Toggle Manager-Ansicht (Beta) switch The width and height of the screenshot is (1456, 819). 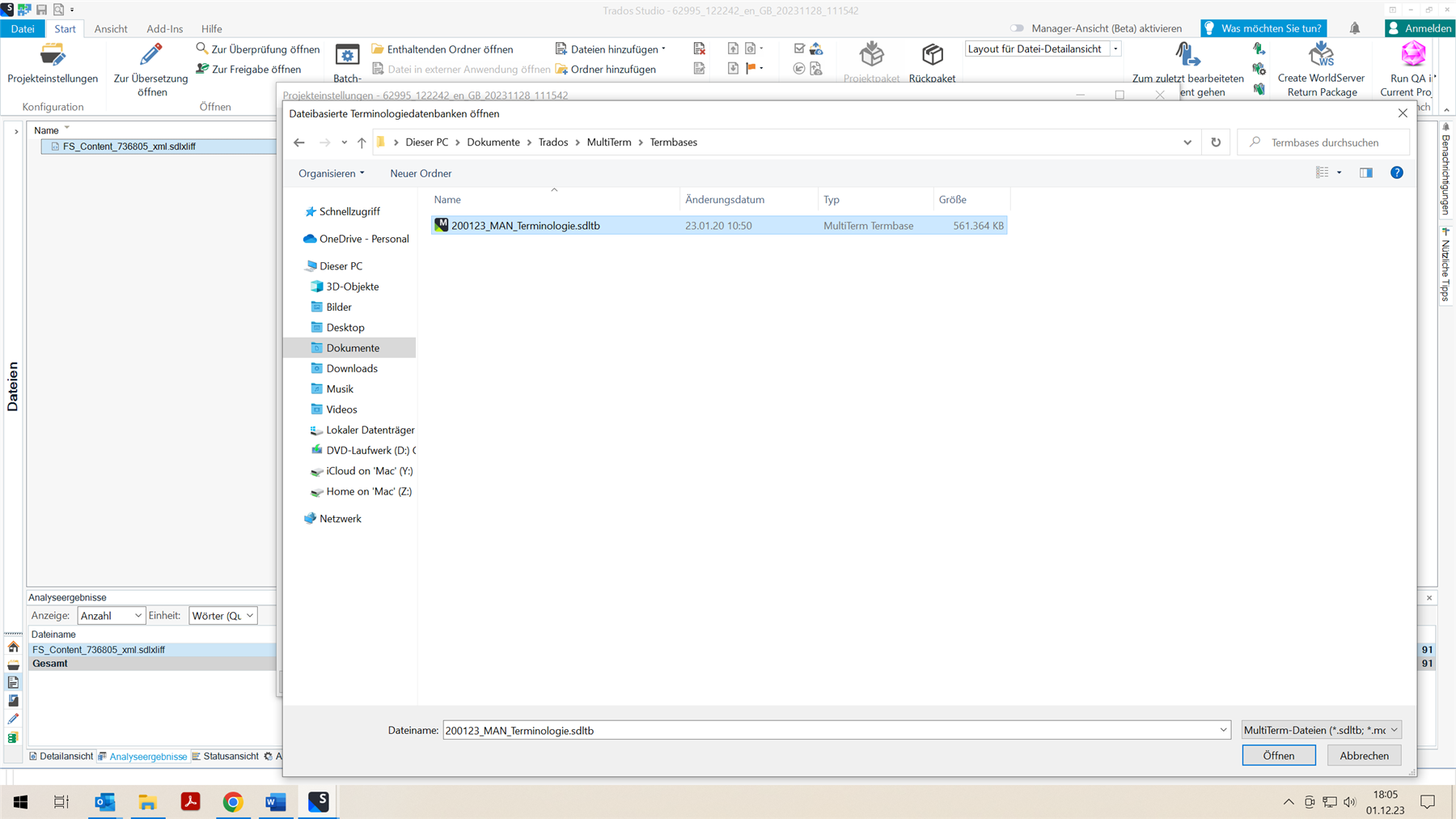click(x=1017, y=28)
